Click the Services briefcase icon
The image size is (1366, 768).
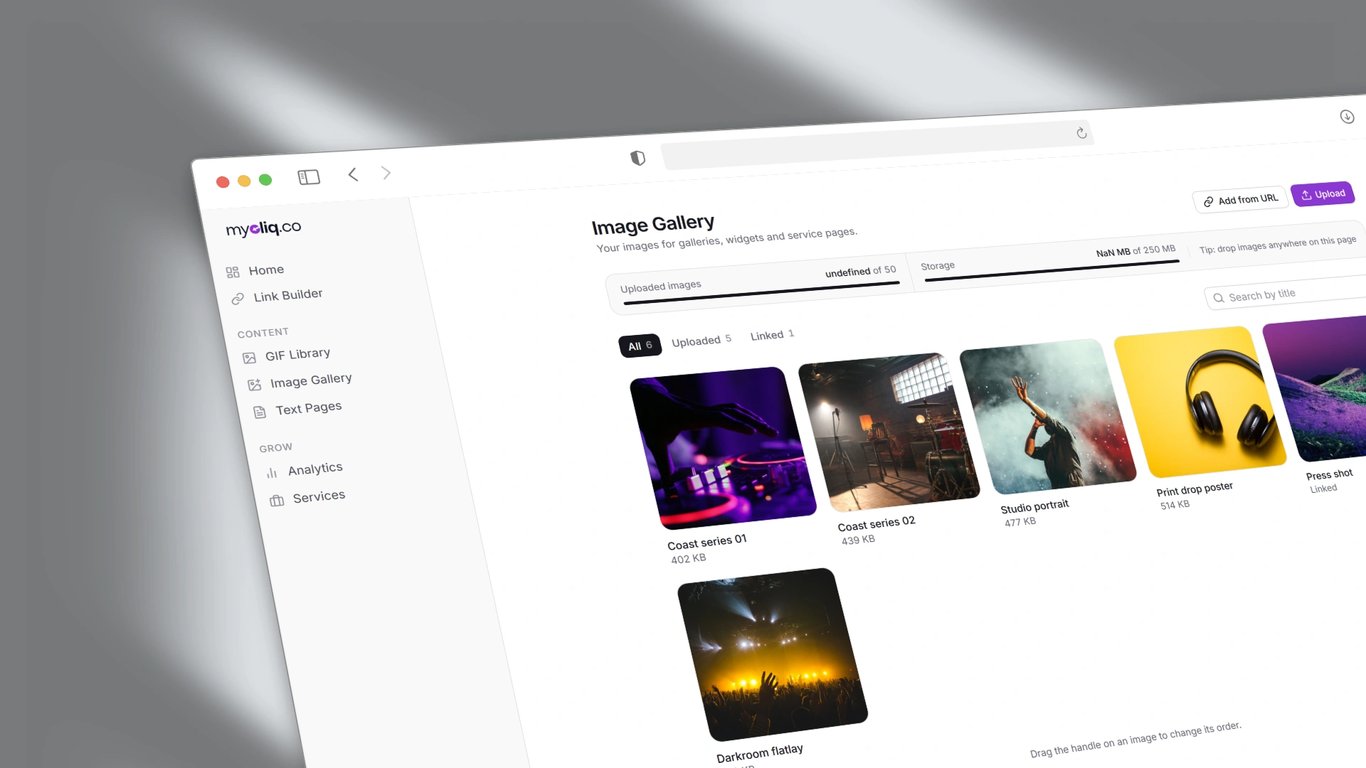click(x=277, y=500)
